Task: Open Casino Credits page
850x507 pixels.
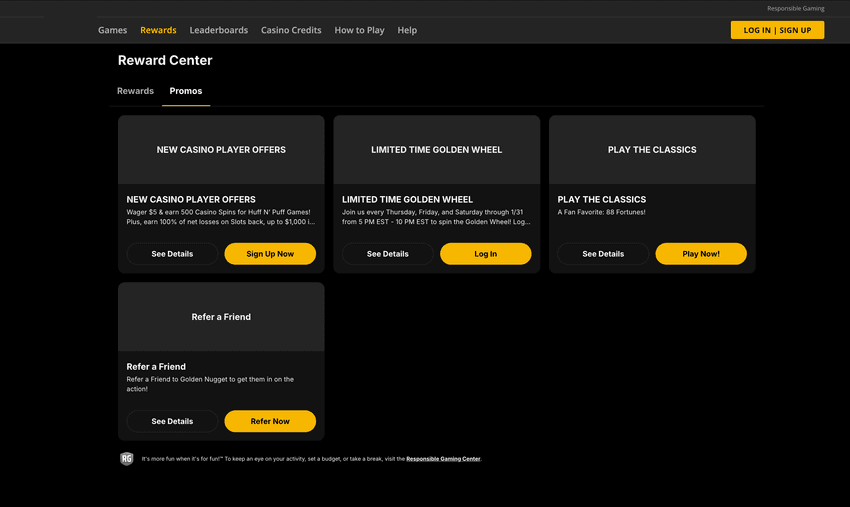Action: [291, 30]
